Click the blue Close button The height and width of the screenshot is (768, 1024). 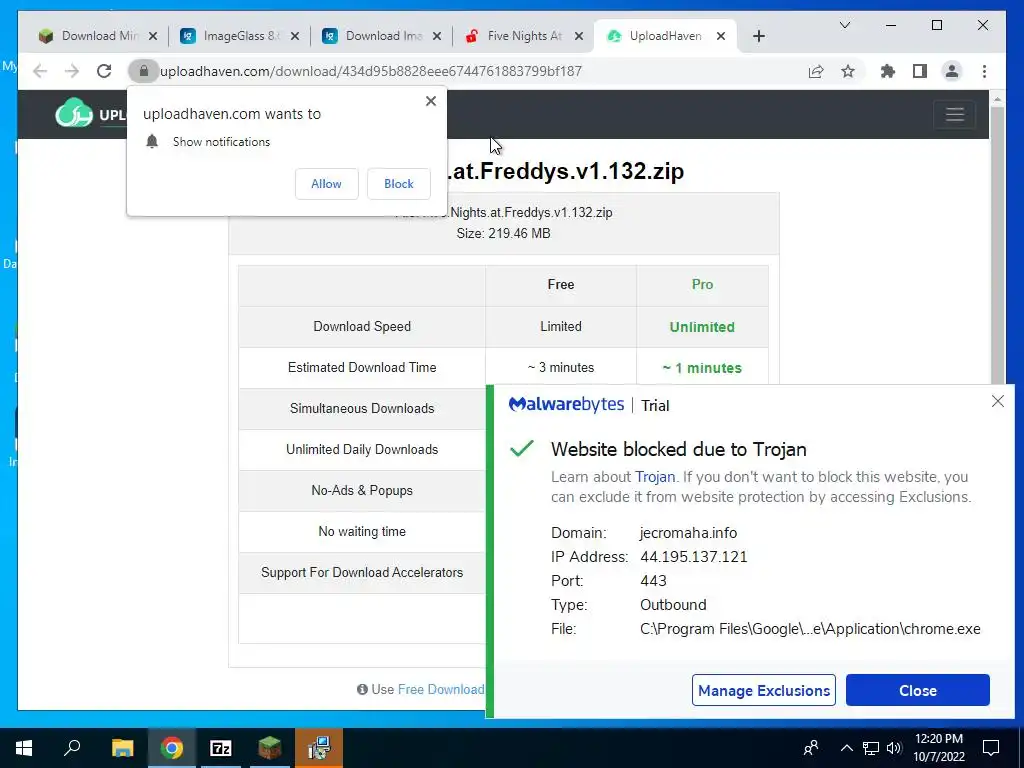click(x=918, y=690)
